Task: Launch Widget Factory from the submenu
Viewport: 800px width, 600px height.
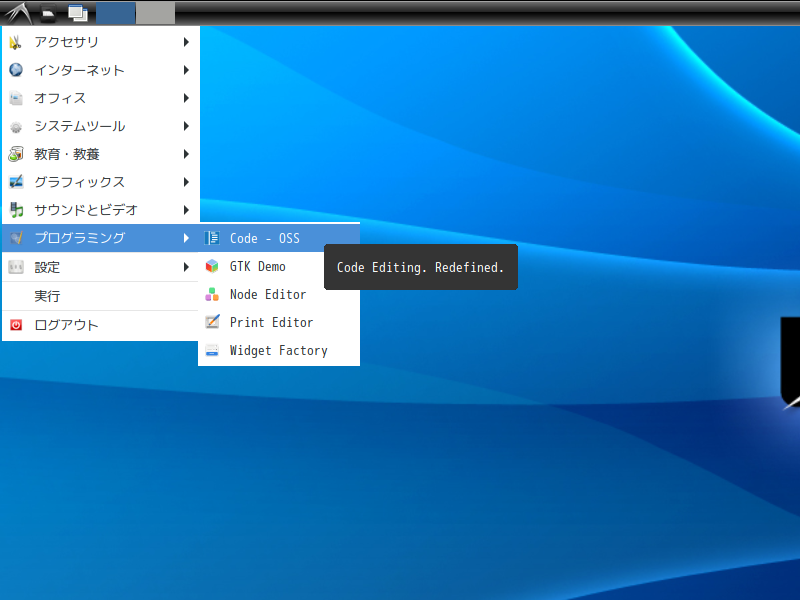Action: (x=279, y=350)
